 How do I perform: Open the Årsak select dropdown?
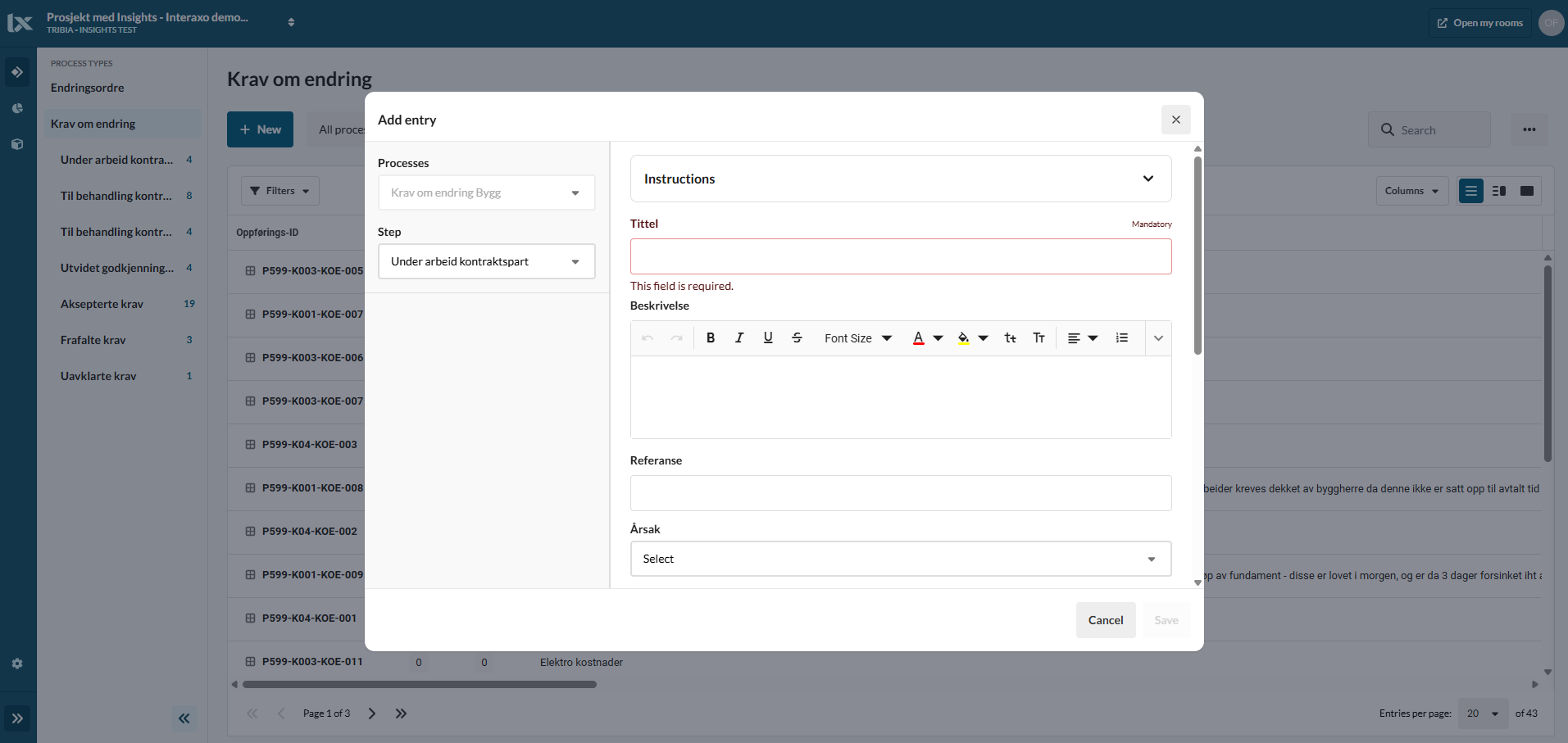pyautogui.click(x=900, y=559)
